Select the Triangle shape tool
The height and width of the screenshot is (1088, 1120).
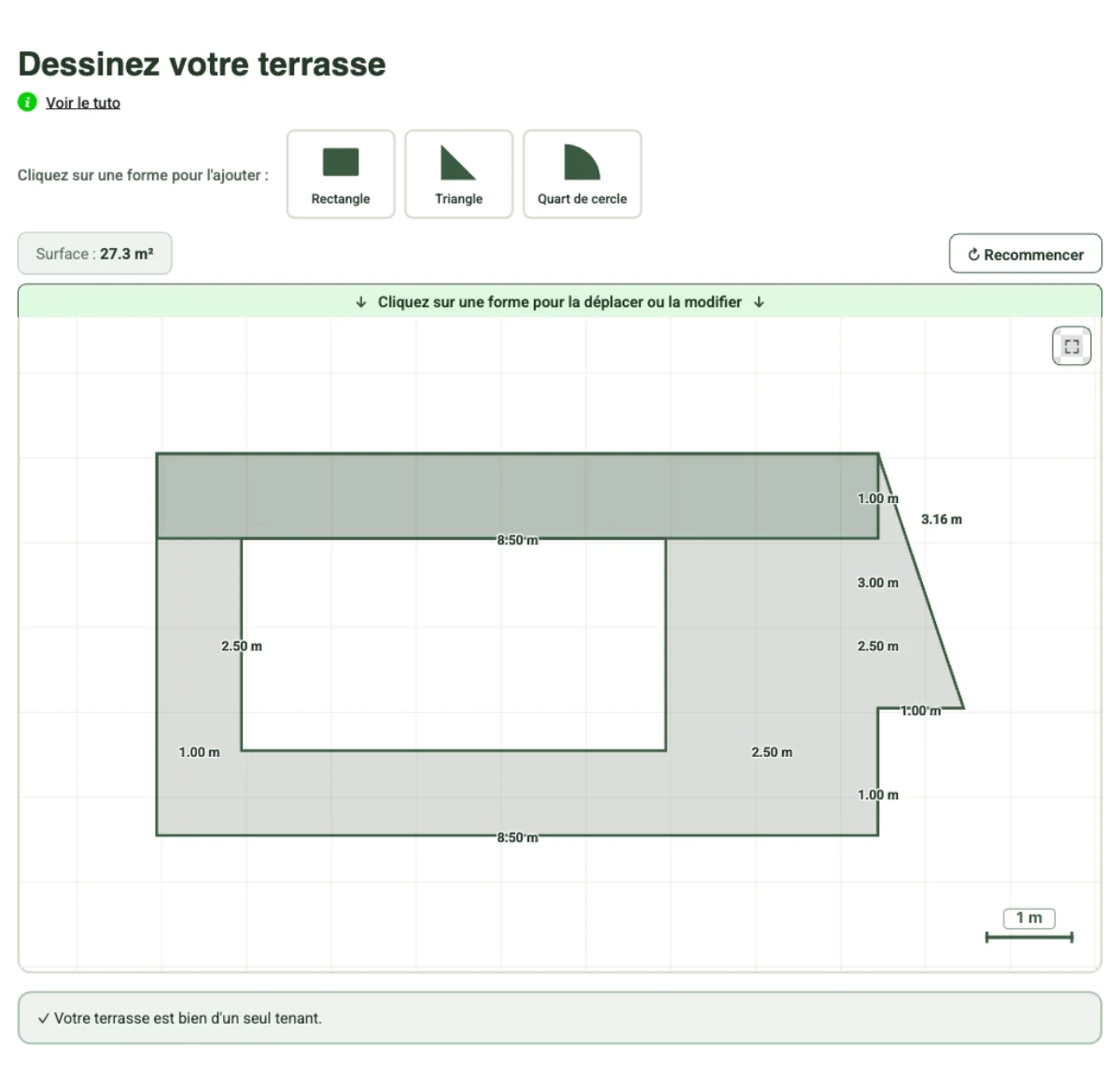point(458,174)
